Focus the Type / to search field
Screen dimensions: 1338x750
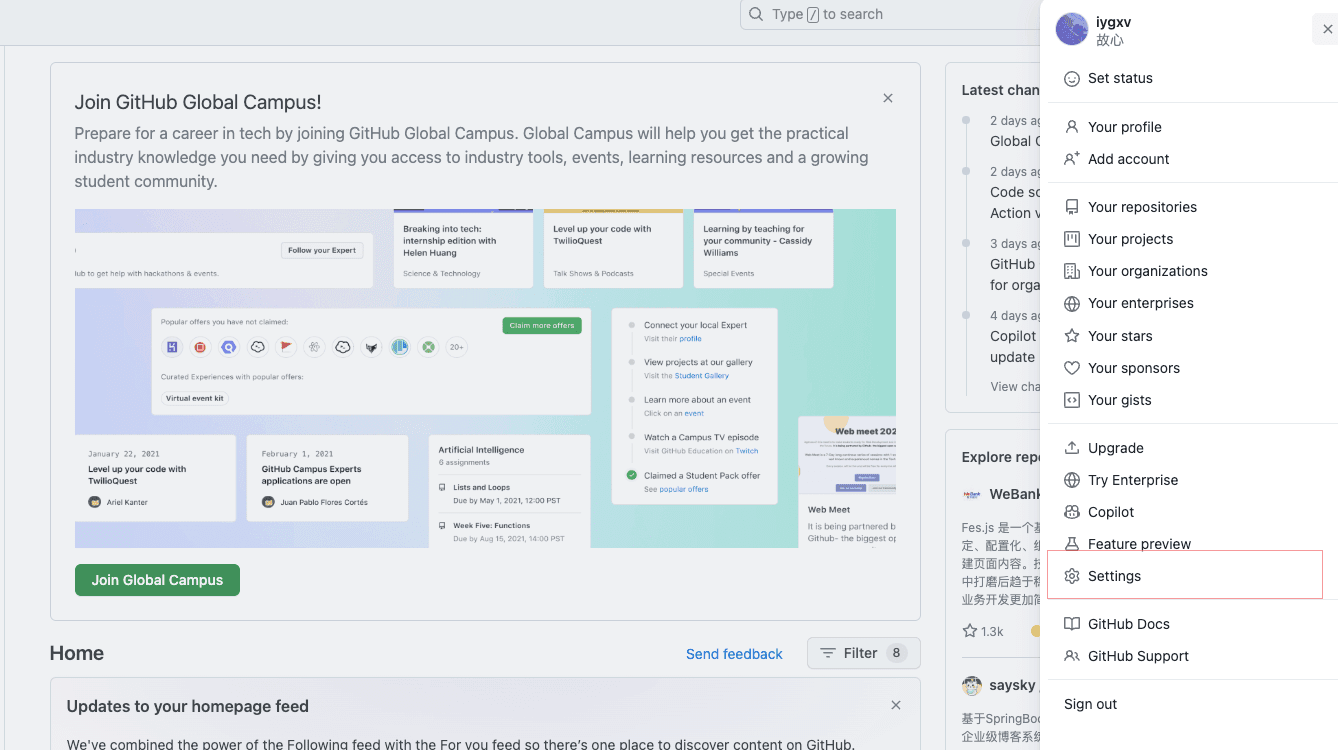[890, 14]
